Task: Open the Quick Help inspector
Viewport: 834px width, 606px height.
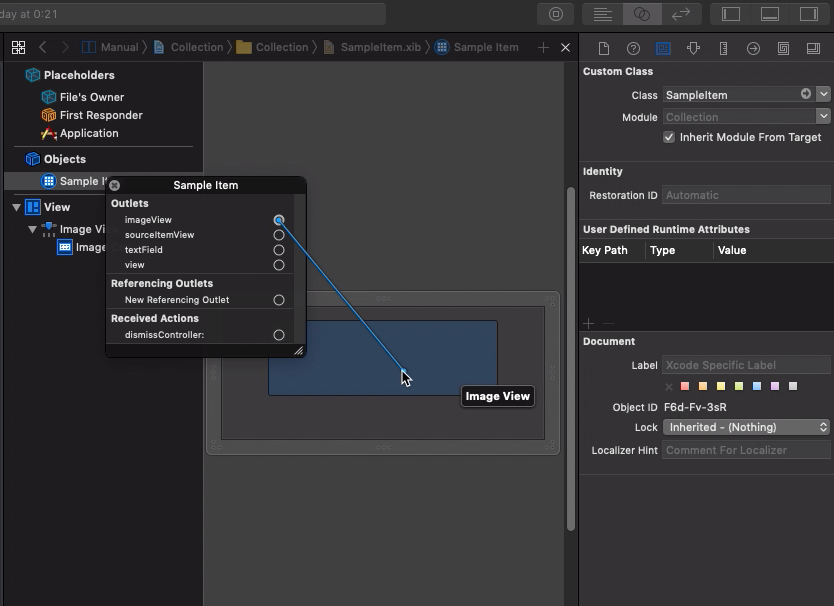Action: point(633,48)
